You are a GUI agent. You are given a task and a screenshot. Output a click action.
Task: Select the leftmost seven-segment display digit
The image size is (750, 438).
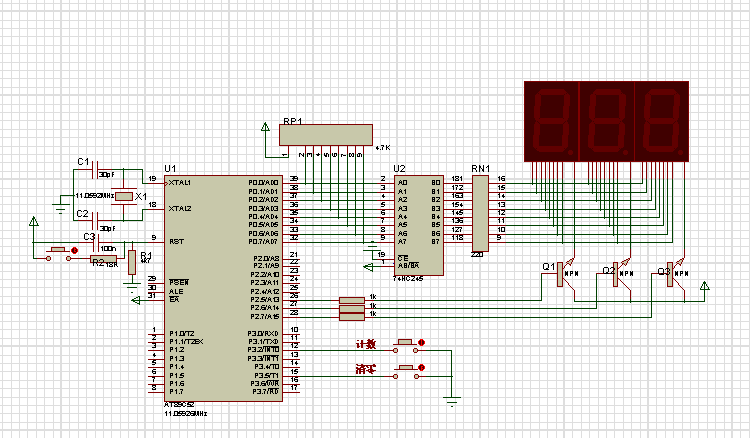click(x=551, y=121)
